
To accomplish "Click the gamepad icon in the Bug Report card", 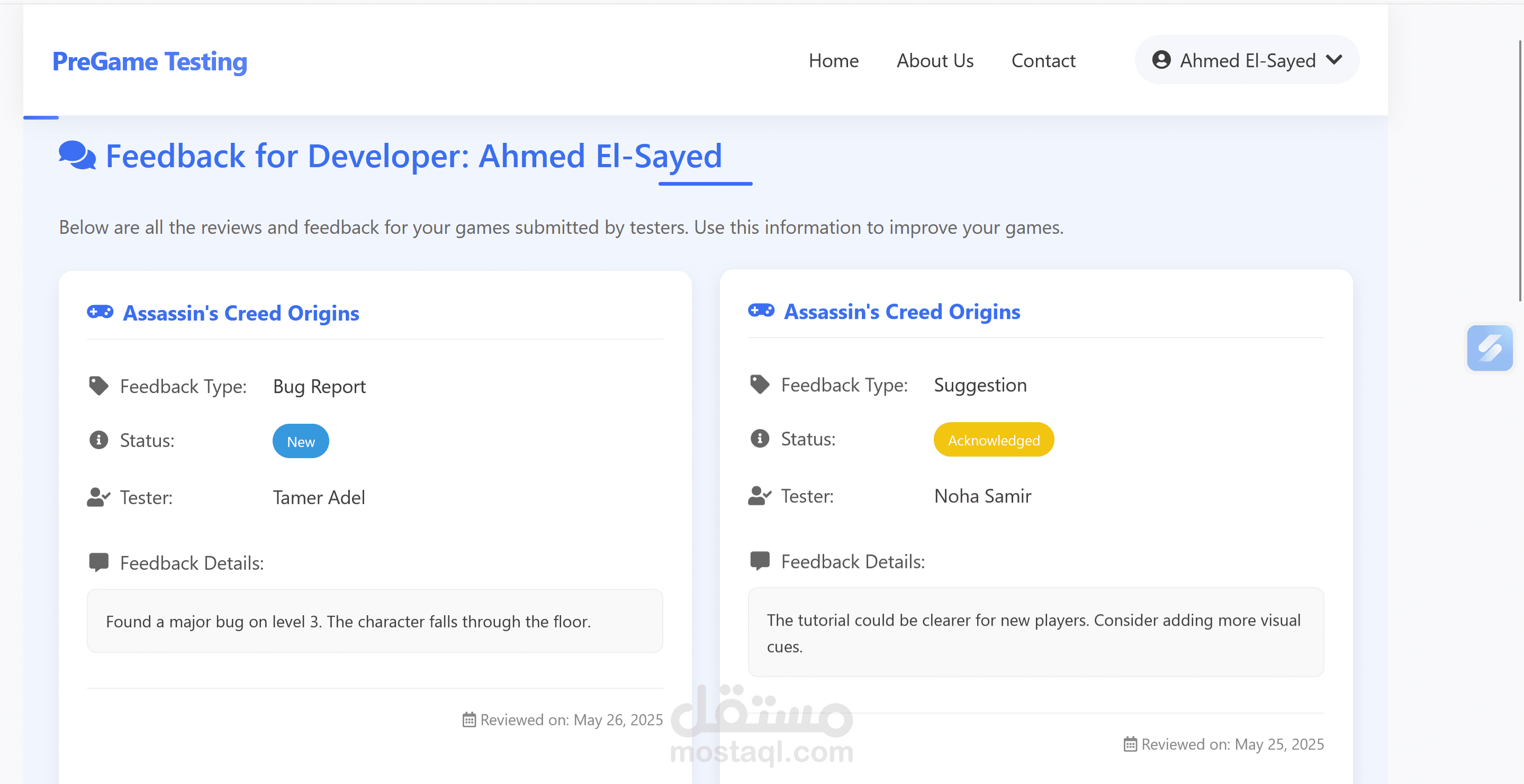I will tap(100, 312).
